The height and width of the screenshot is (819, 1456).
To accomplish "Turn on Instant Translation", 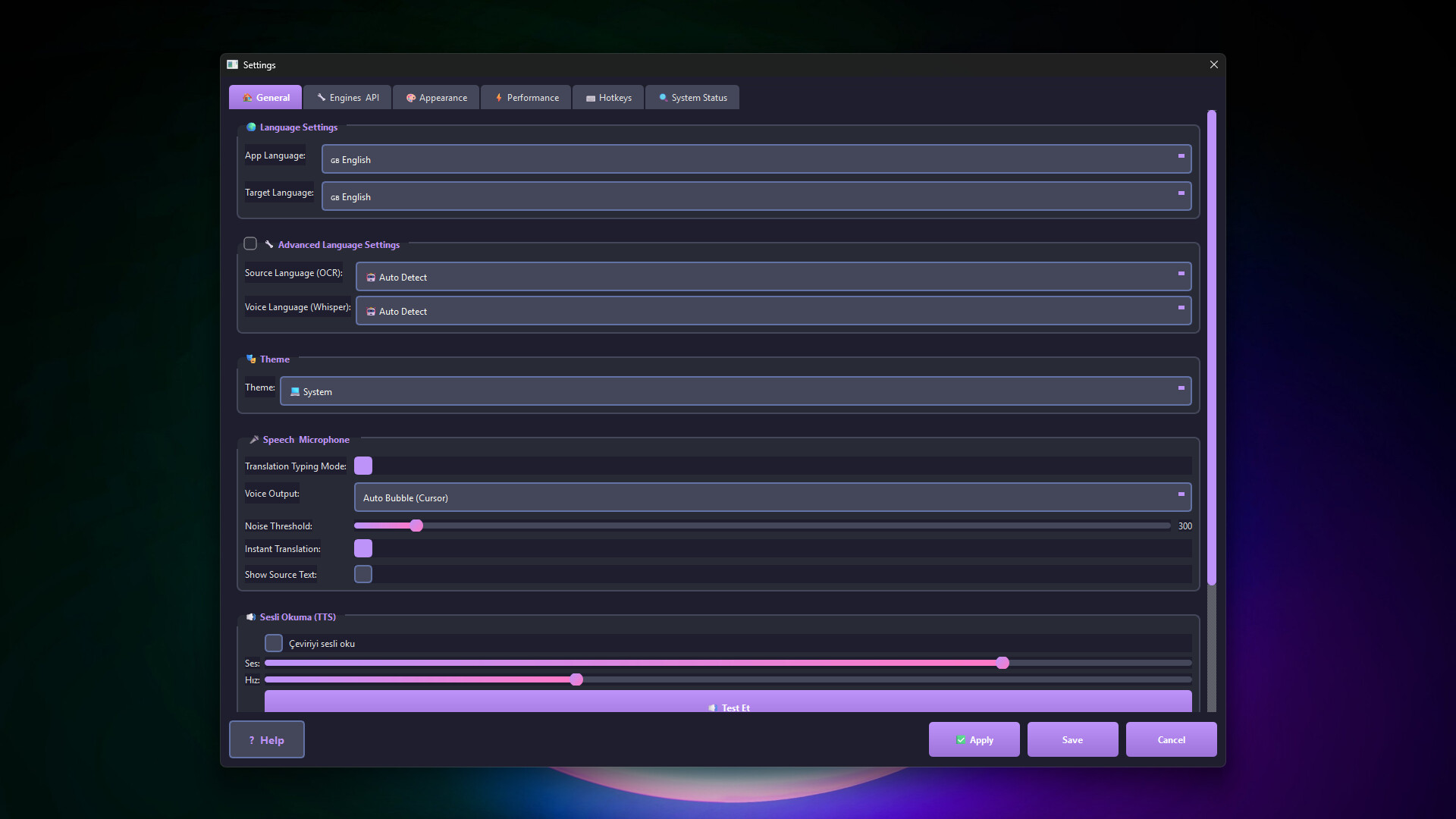I will [x=363, y=548].
